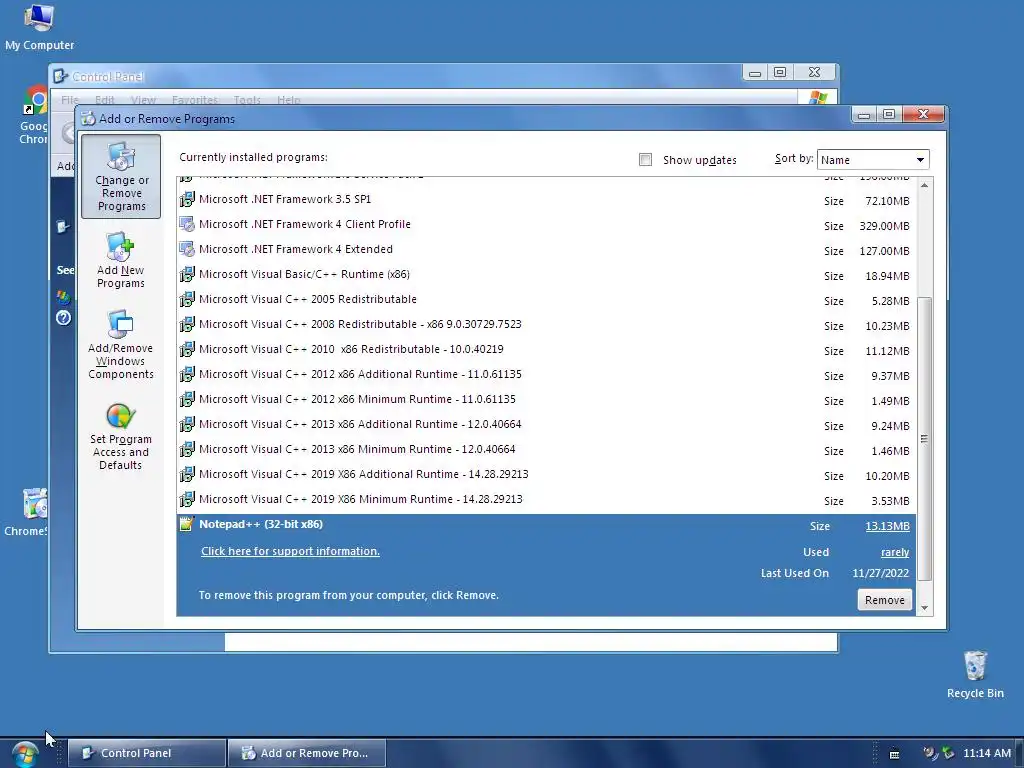Screen dimensions: 1024x768
Task: Click the 11/27/2022 last used date
Action: tap(880, 573)
